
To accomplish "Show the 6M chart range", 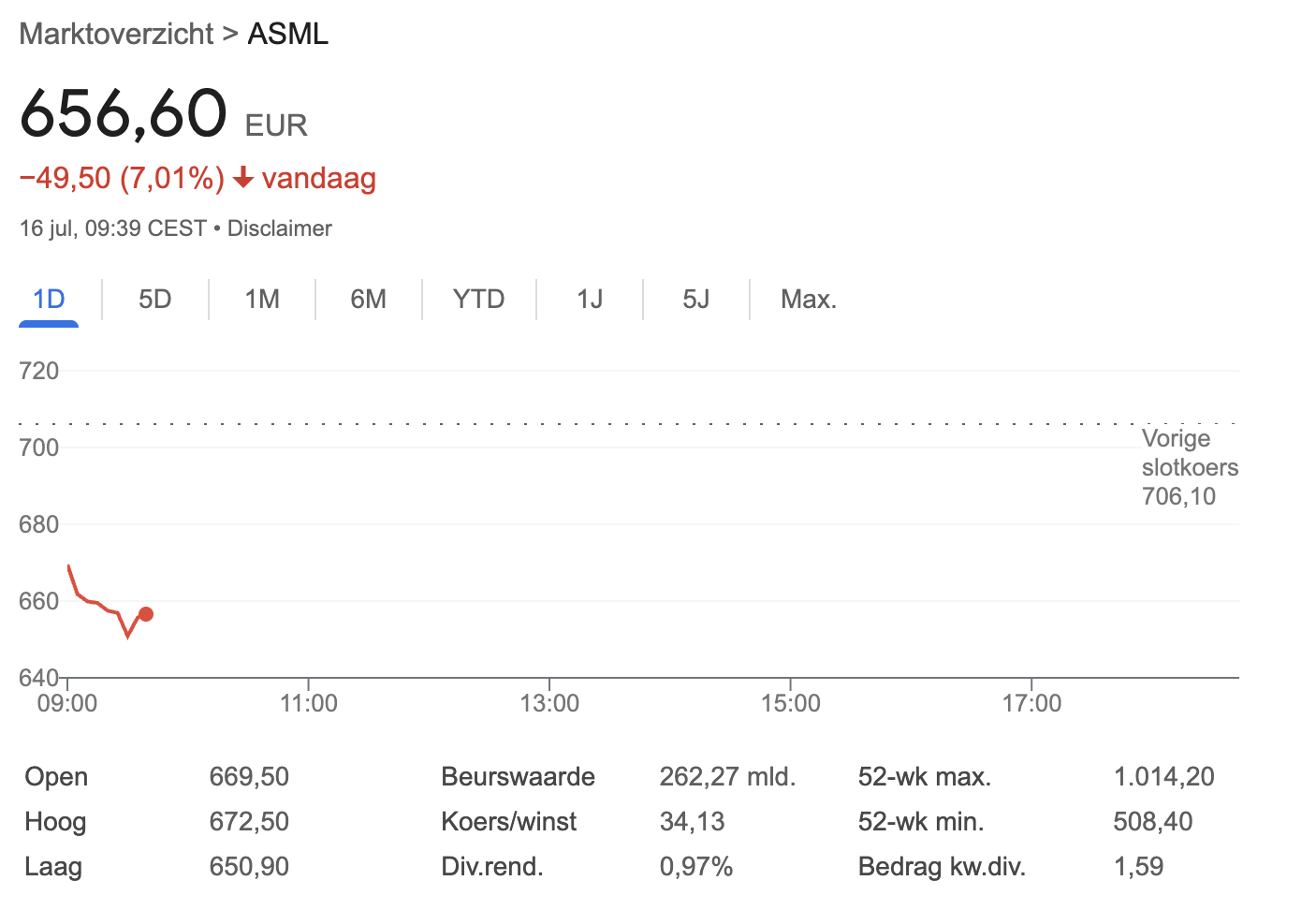I will point(369,300).
